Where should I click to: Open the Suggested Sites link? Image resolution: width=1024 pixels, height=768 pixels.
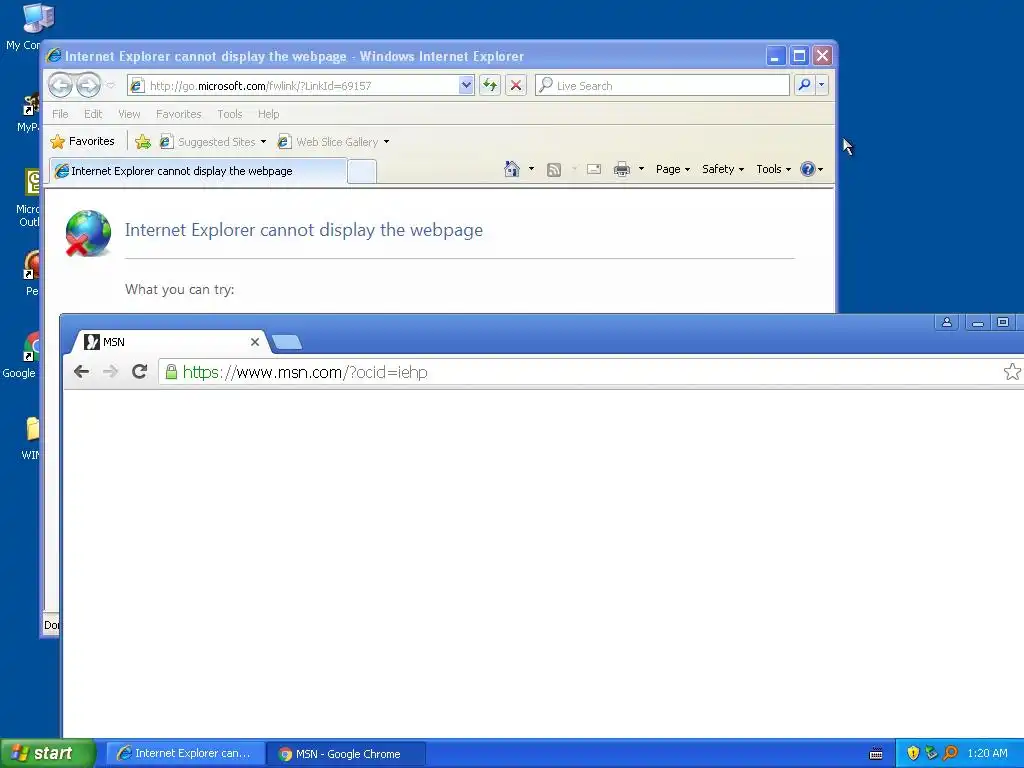click(x=208, y=142)
